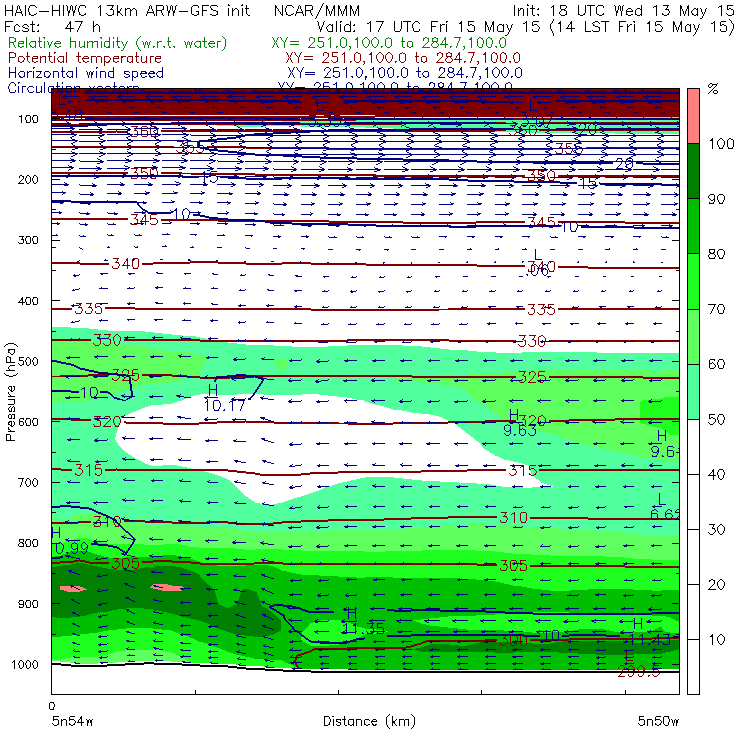740x740 pixels.
Task: Click the green XY coordinates text for humidity
Action: tap(389, 43)
